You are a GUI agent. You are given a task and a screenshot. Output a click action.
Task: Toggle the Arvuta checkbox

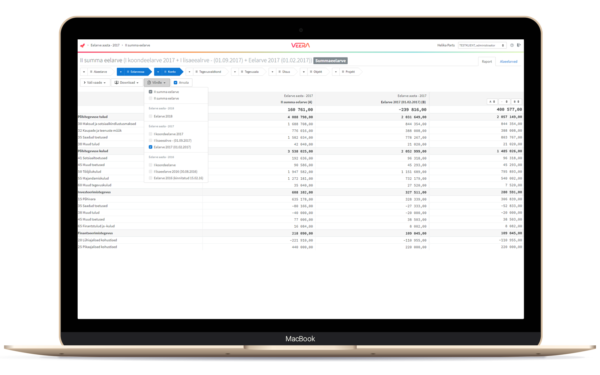(176, 83)
